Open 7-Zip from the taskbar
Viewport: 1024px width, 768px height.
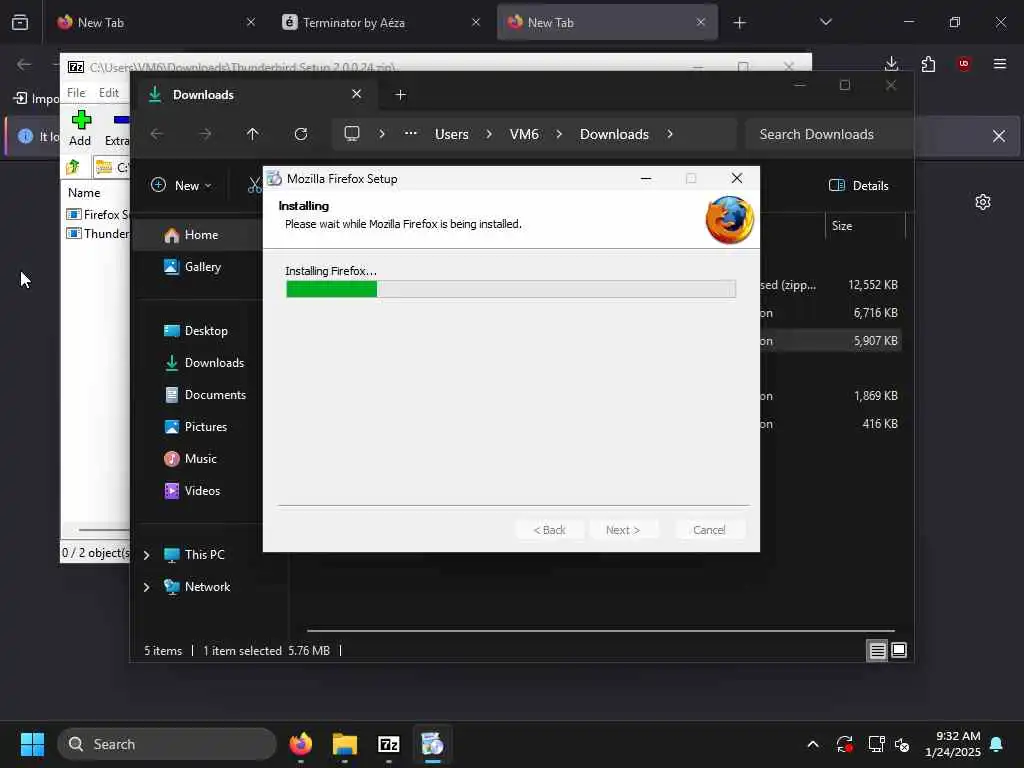pos(389,744)
